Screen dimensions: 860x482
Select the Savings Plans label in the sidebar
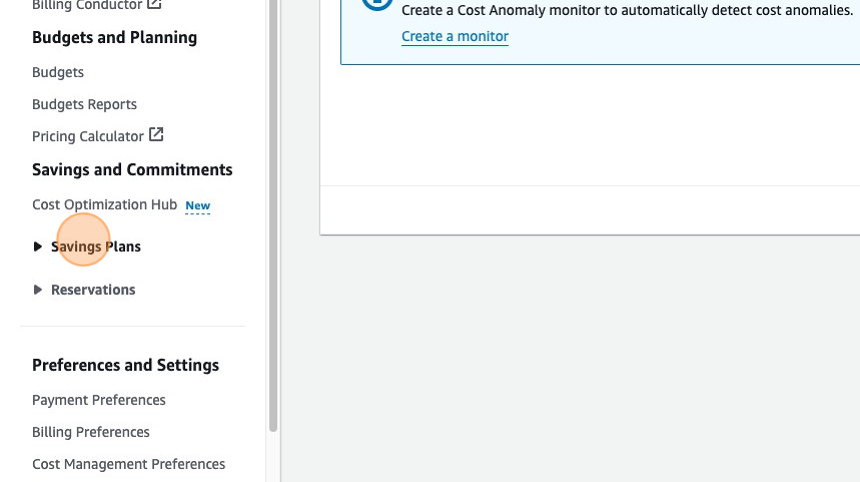click(x=96, y=247)
